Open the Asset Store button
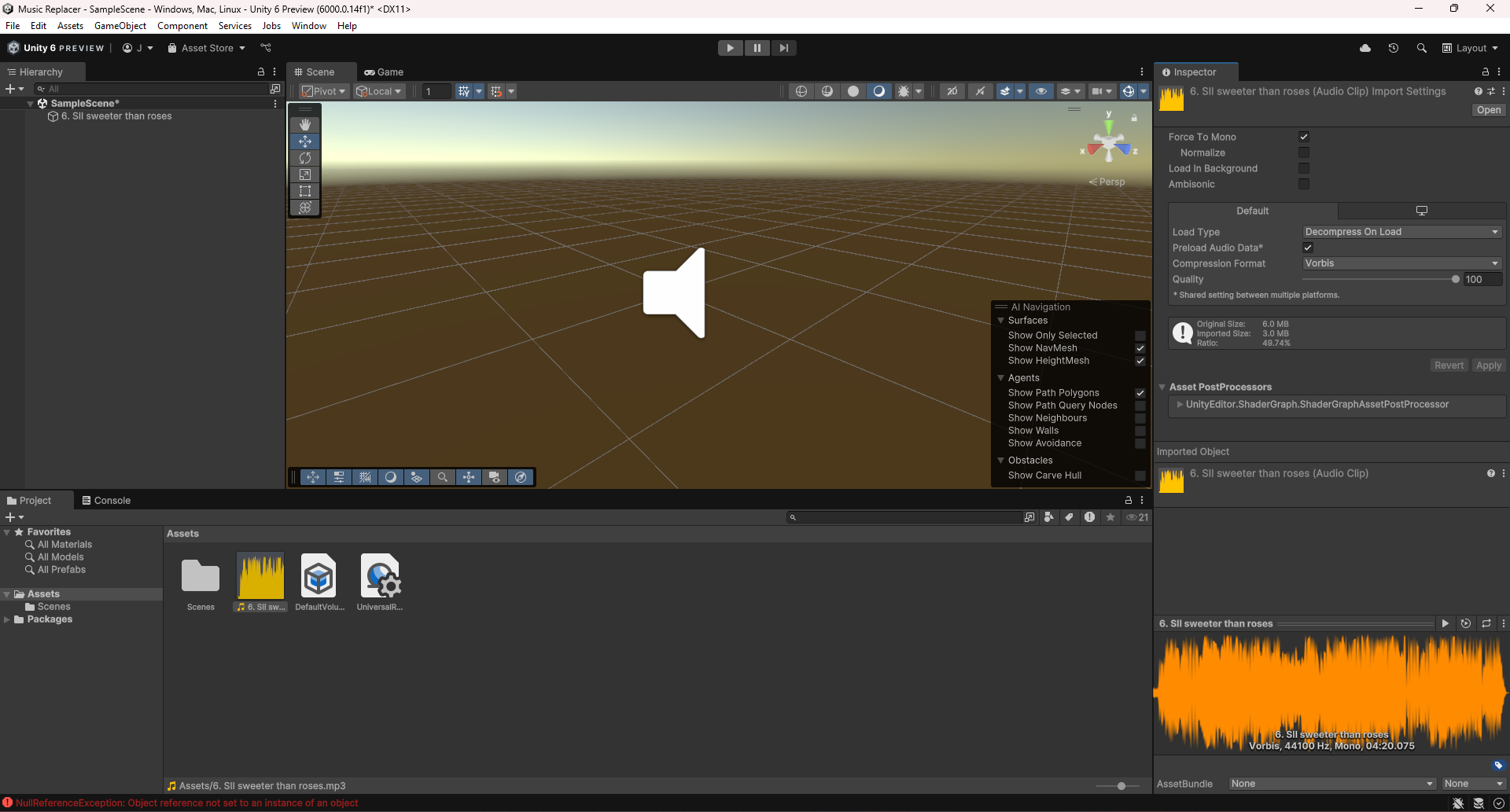 click(206, 48)
